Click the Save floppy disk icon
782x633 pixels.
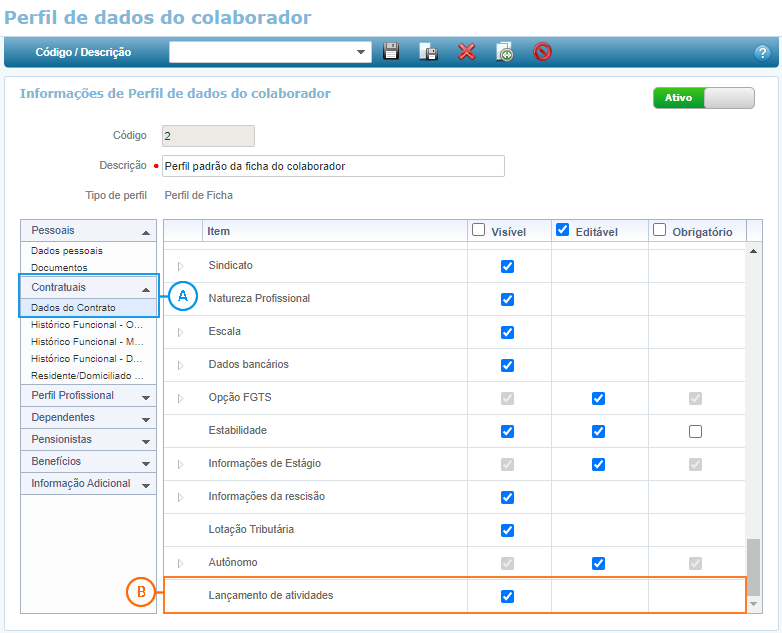pyautogui.click(x=392, y=52)
